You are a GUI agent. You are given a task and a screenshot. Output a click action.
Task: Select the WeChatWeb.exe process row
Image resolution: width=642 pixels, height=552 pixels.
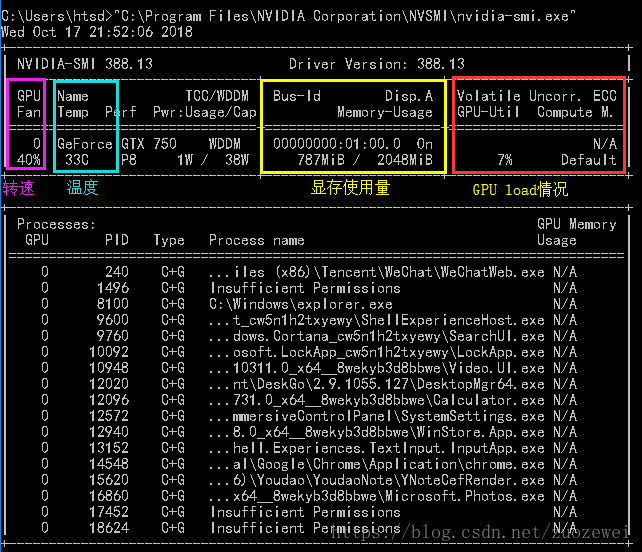tap(309, 272)
